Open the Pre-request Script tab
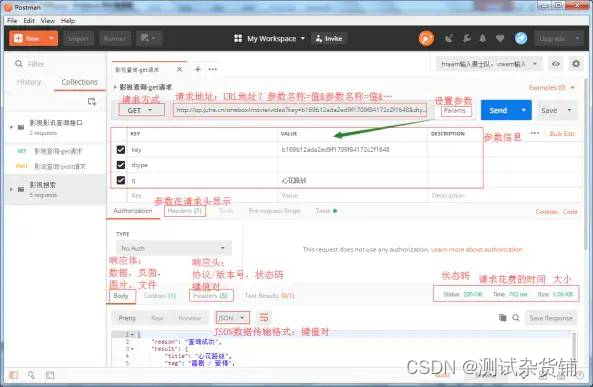The width and height of the screenshot is (593, 387). [275, 211]
